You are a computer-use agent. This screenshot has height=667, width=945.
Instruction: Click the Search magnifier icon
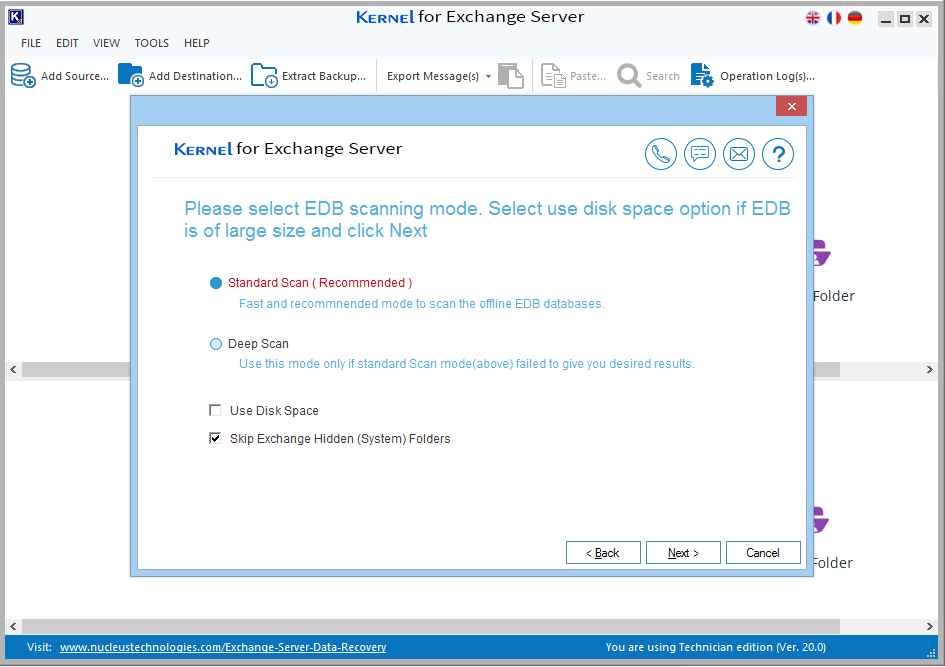[x=629, y=76]
